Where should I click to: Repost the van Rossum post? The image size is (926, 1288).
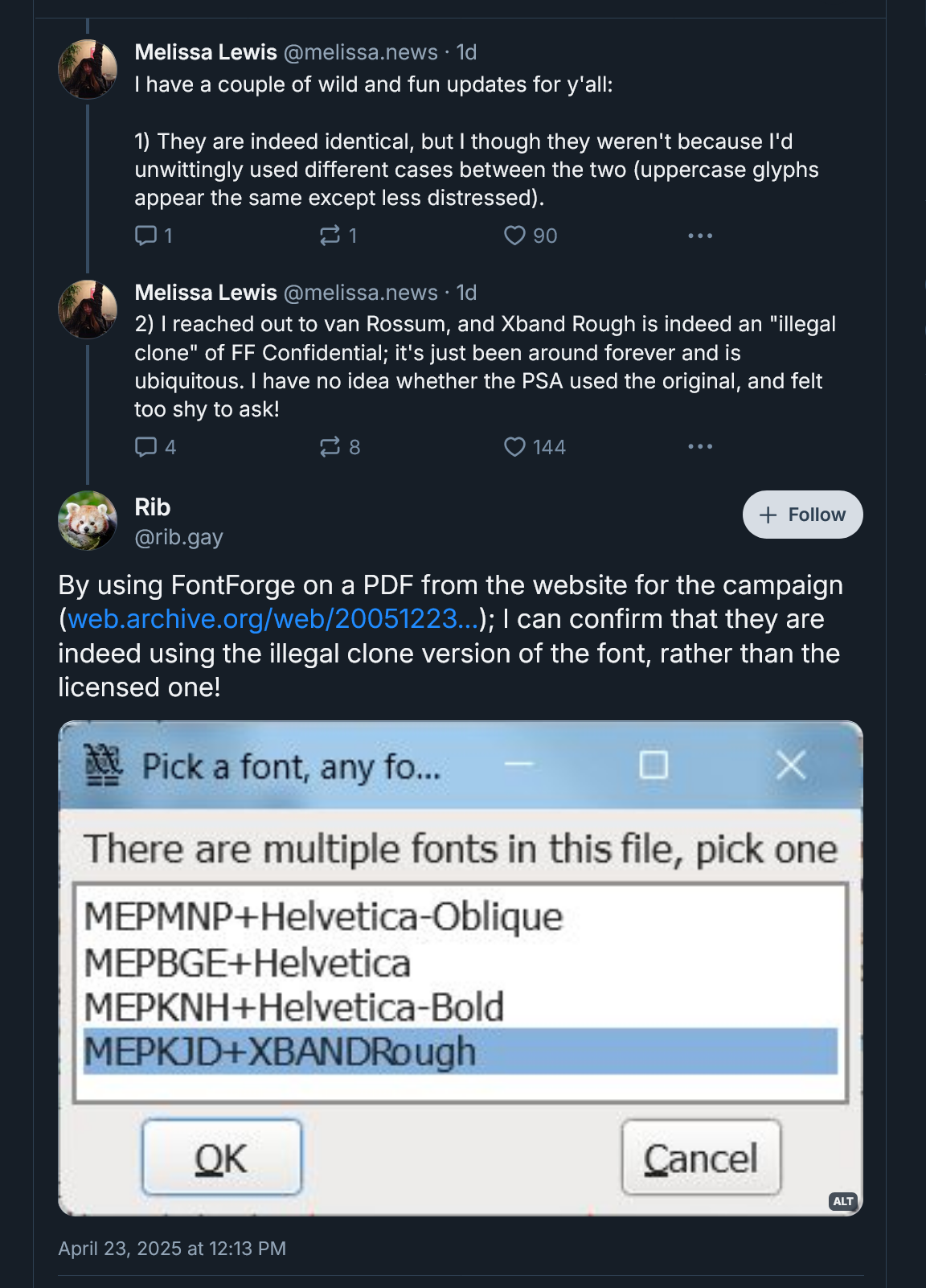330,447
